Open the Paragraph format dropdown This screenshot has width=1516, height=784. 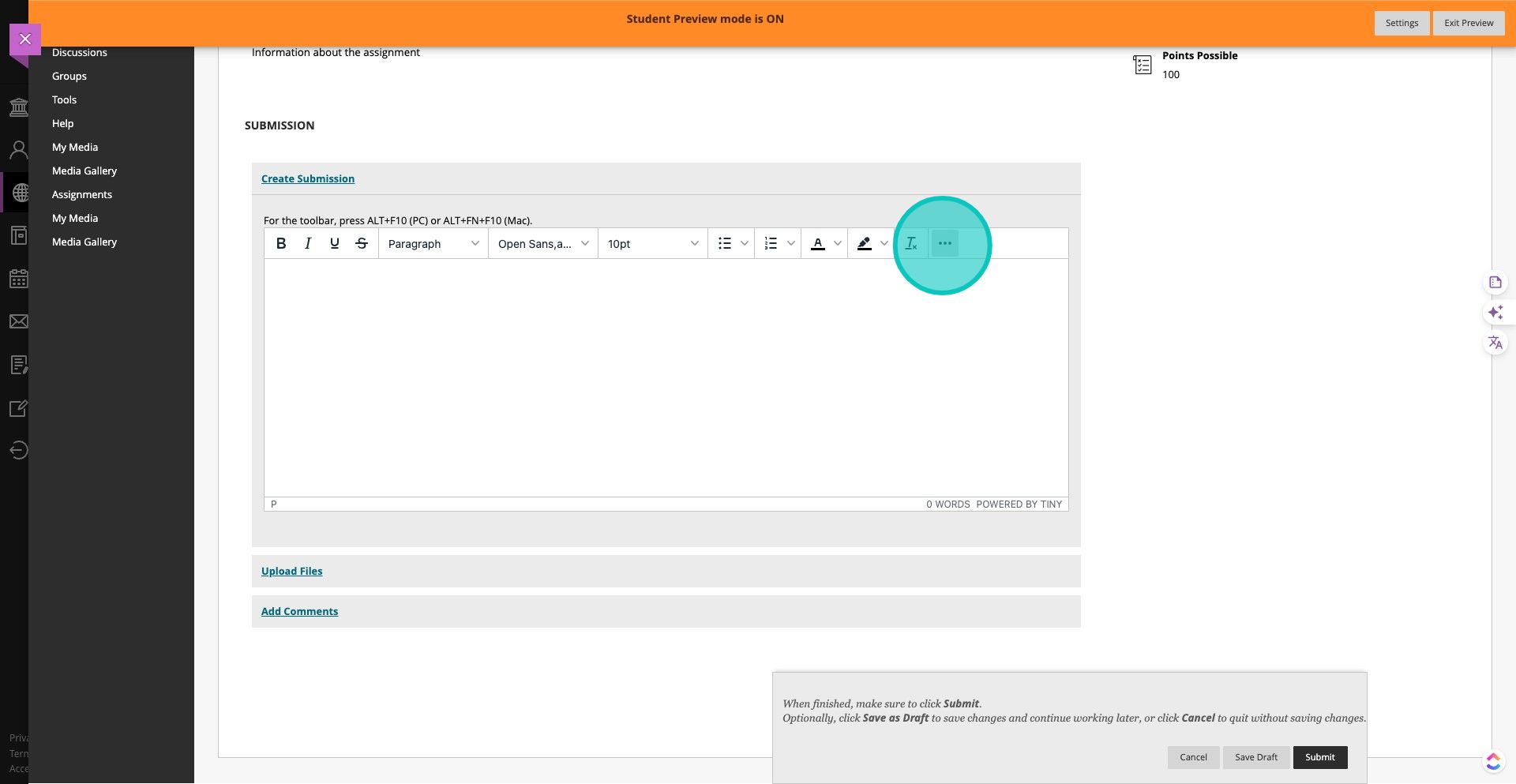433,244
